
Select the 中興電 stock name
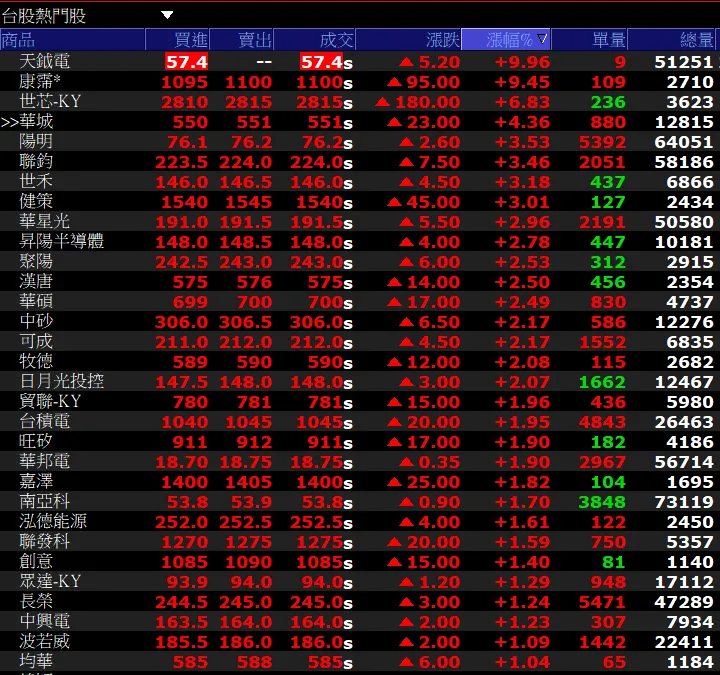[45, 622]
